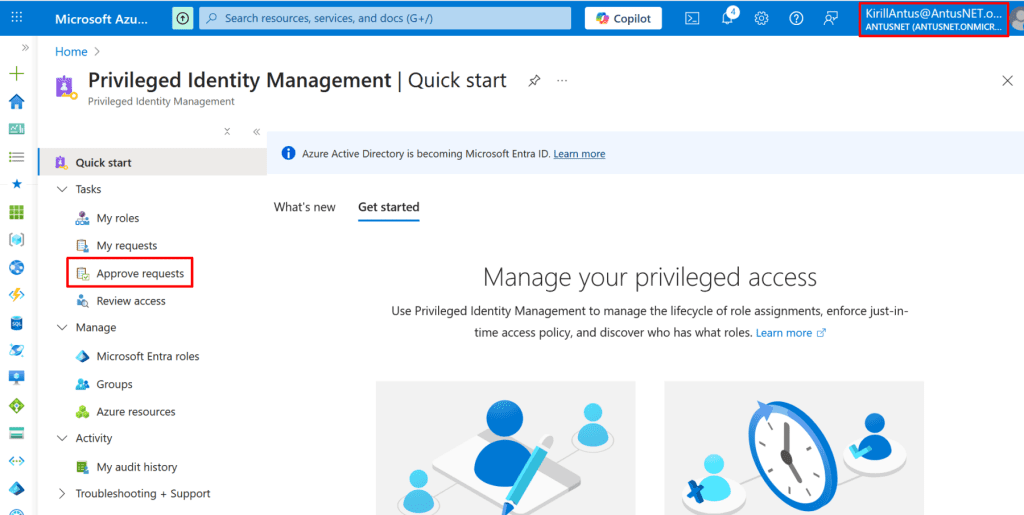Click the Create a resource plus icon
This screenshot has width=1024, height=515.
(16, 74)
